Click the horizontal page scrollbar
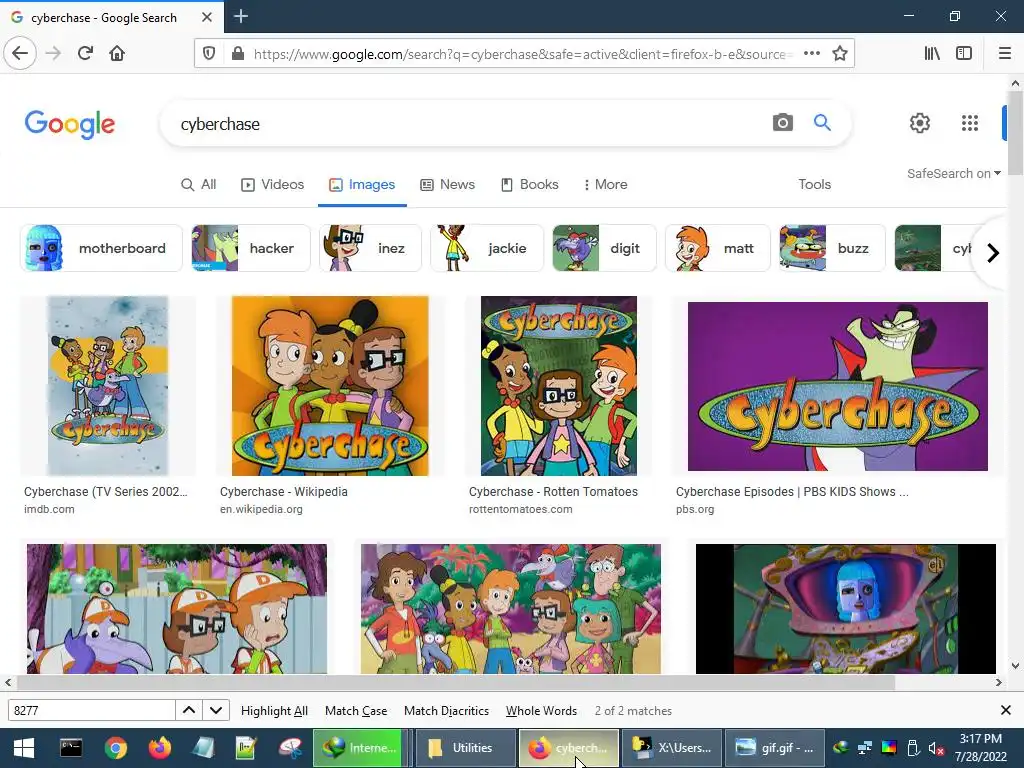Screen dimensions: 1024x768 click(x=455, y=682)
